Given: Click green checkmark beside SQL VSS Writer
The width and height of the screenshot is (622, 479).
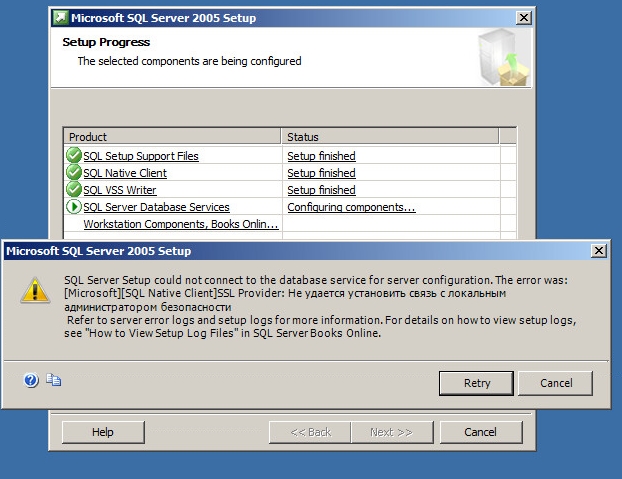Looking at the screenshot, I should pos(73,190).
